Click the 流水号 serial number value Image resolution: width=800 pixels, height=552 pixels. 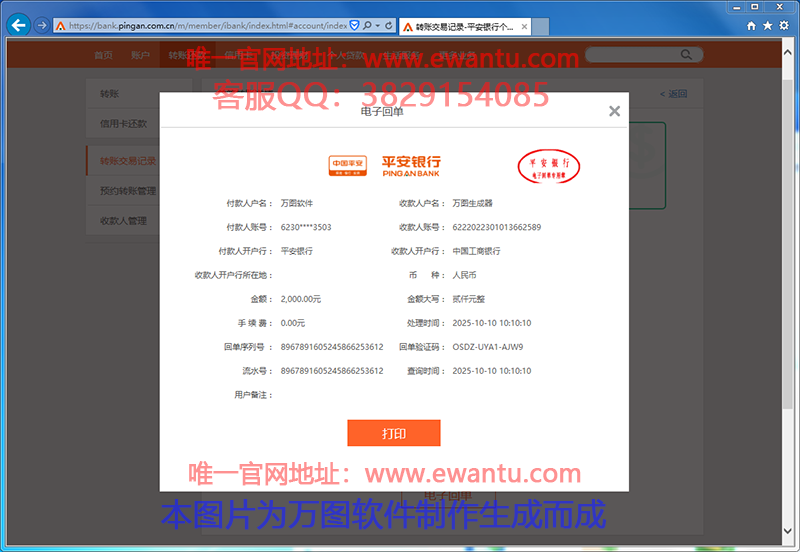click(332, 371)
